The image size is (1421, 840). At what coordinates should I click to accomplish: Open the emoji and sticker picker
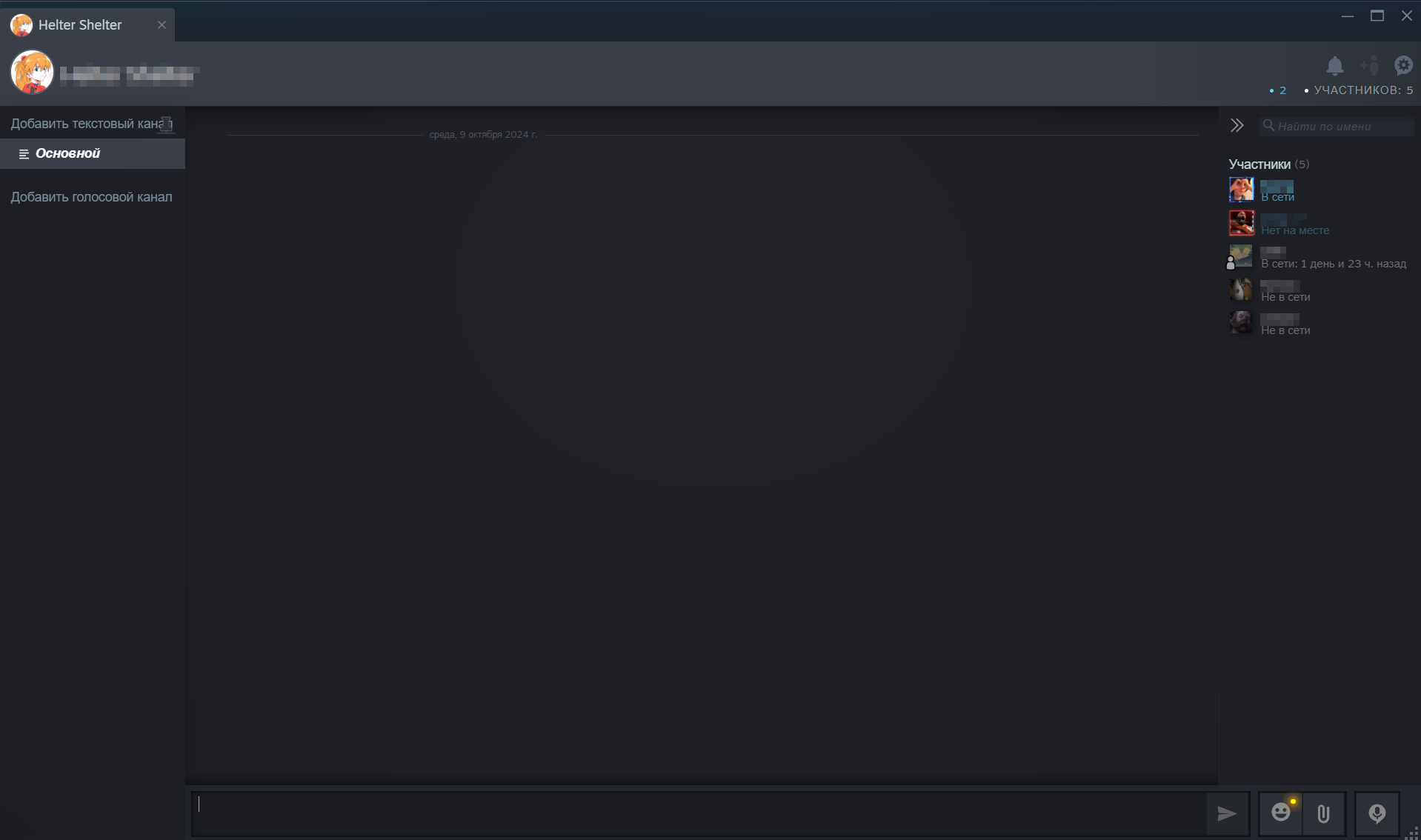point(1281,813)
